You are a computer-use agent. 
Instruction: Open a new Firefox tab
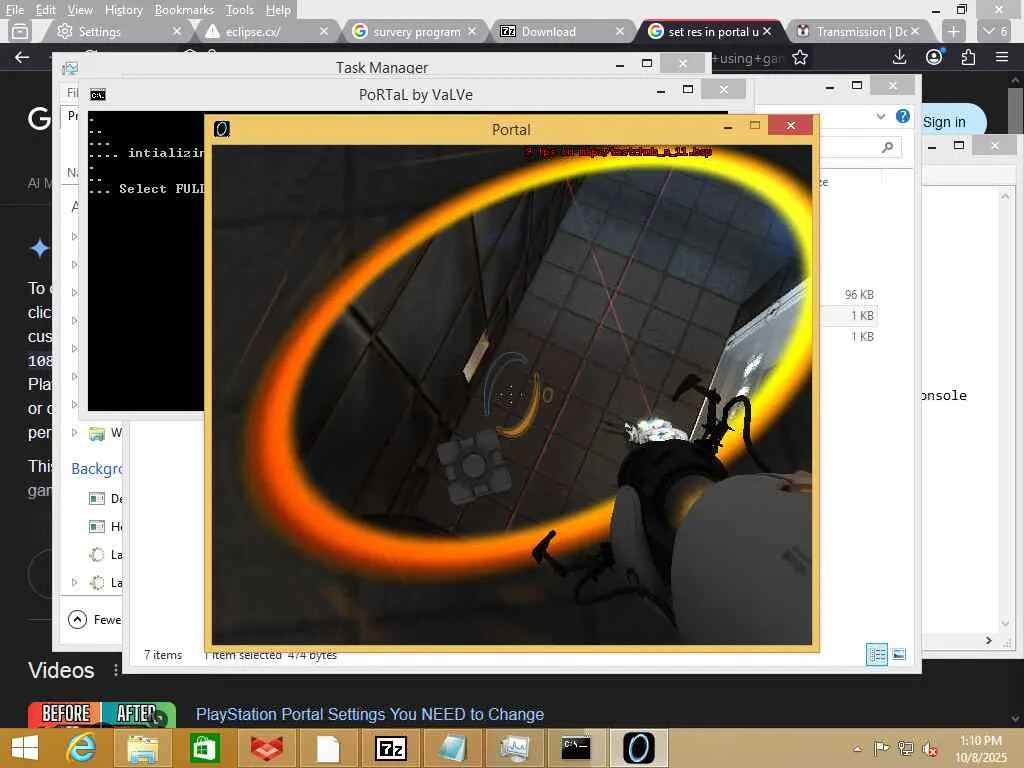click(x=953, y=31)
